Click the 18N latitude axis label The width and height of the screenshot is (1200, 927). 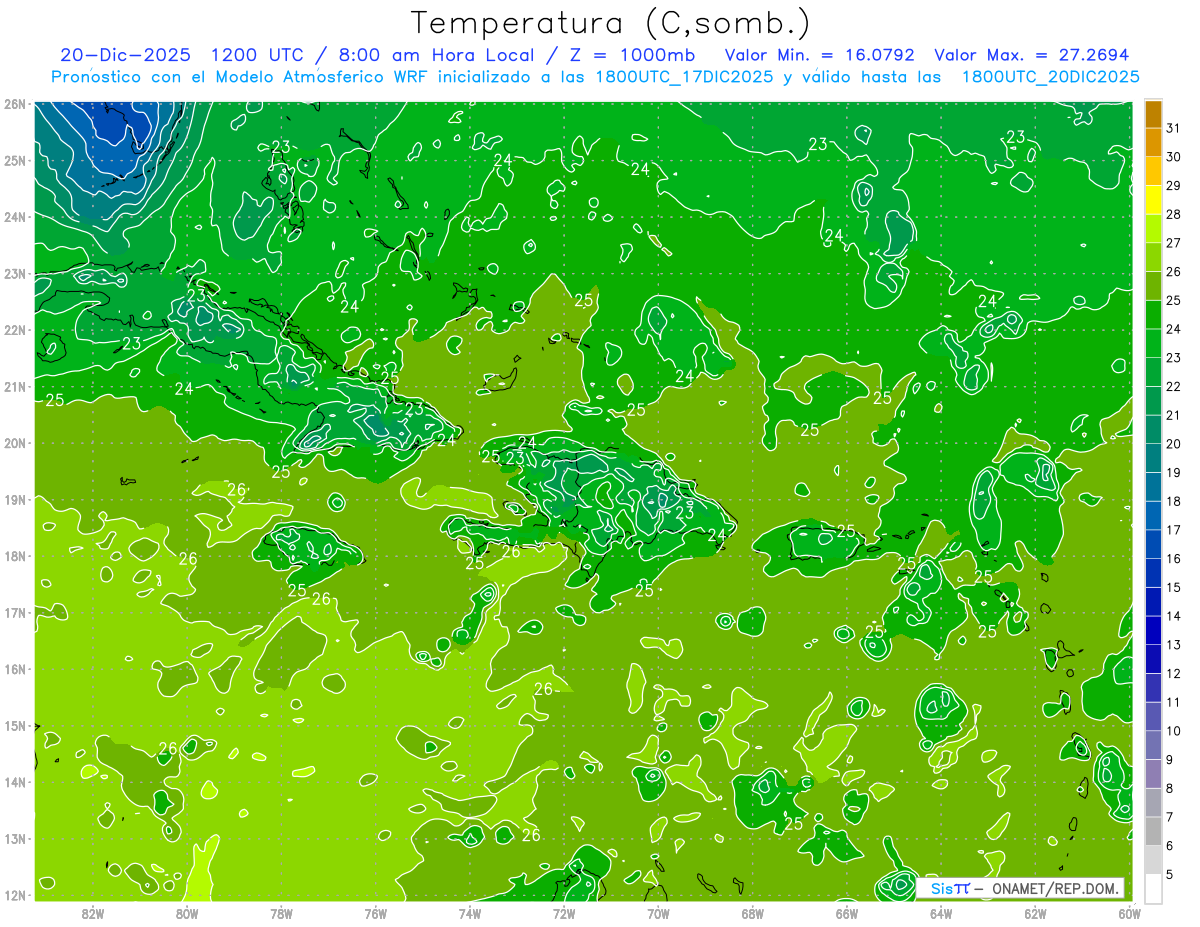pos(14,556)
